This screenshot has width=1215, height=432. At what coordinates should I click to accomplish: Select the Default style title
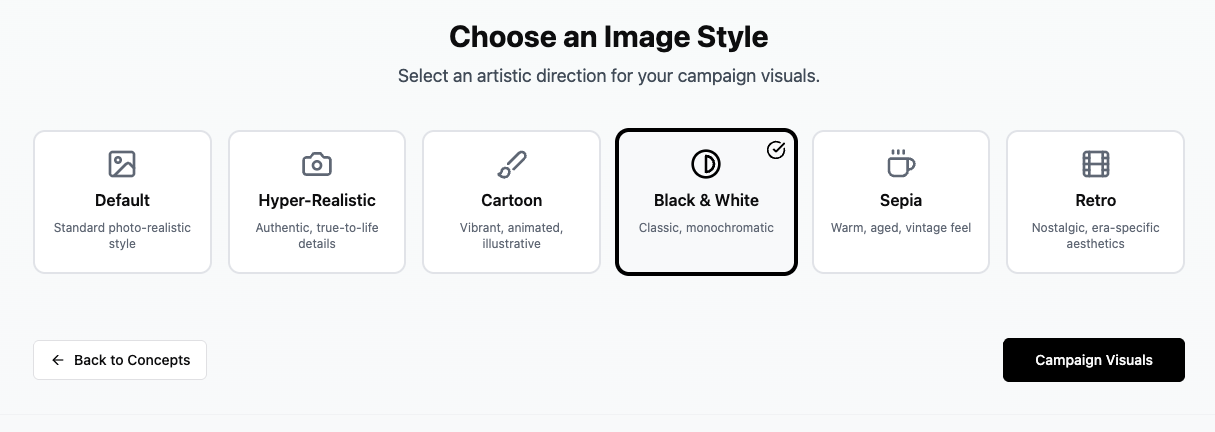pos(122,200)
